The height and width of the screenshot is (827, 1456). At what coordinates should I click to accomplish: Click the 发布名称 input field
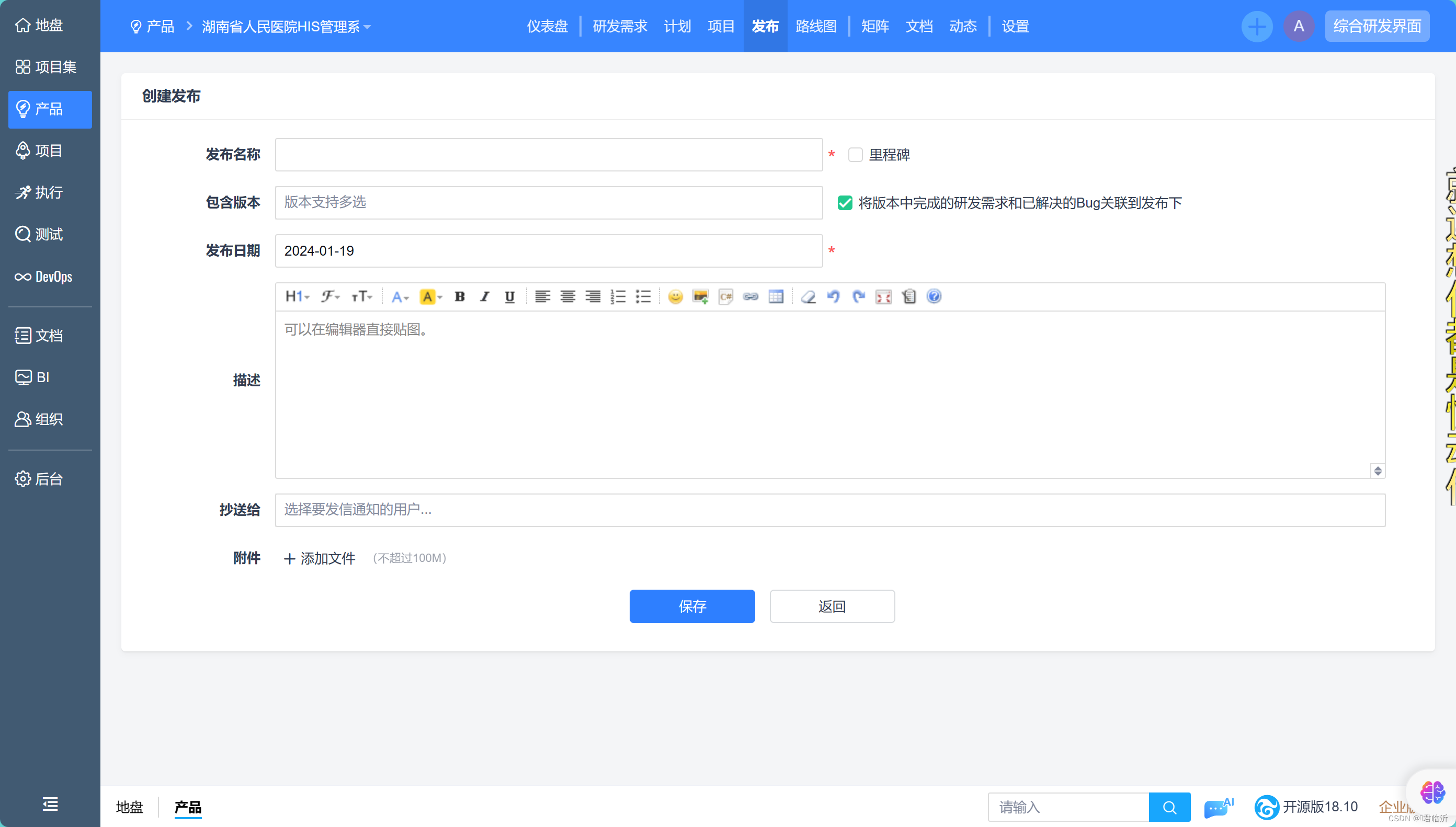click(548, 155)
